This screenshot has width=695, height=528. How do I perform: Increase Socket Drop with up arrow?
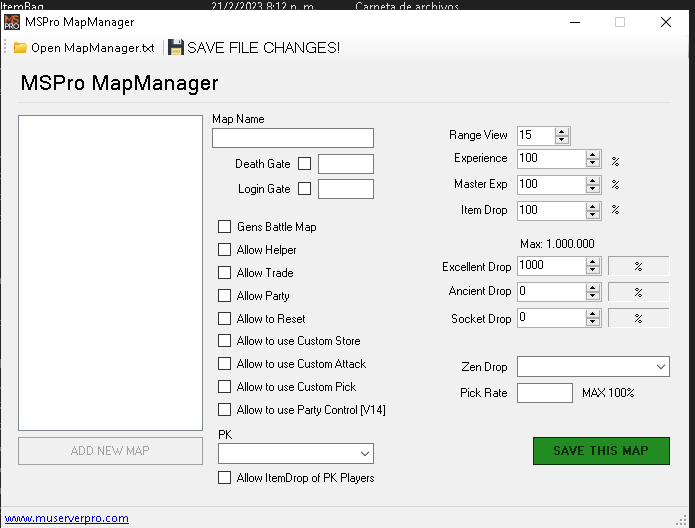coord(593,314)
